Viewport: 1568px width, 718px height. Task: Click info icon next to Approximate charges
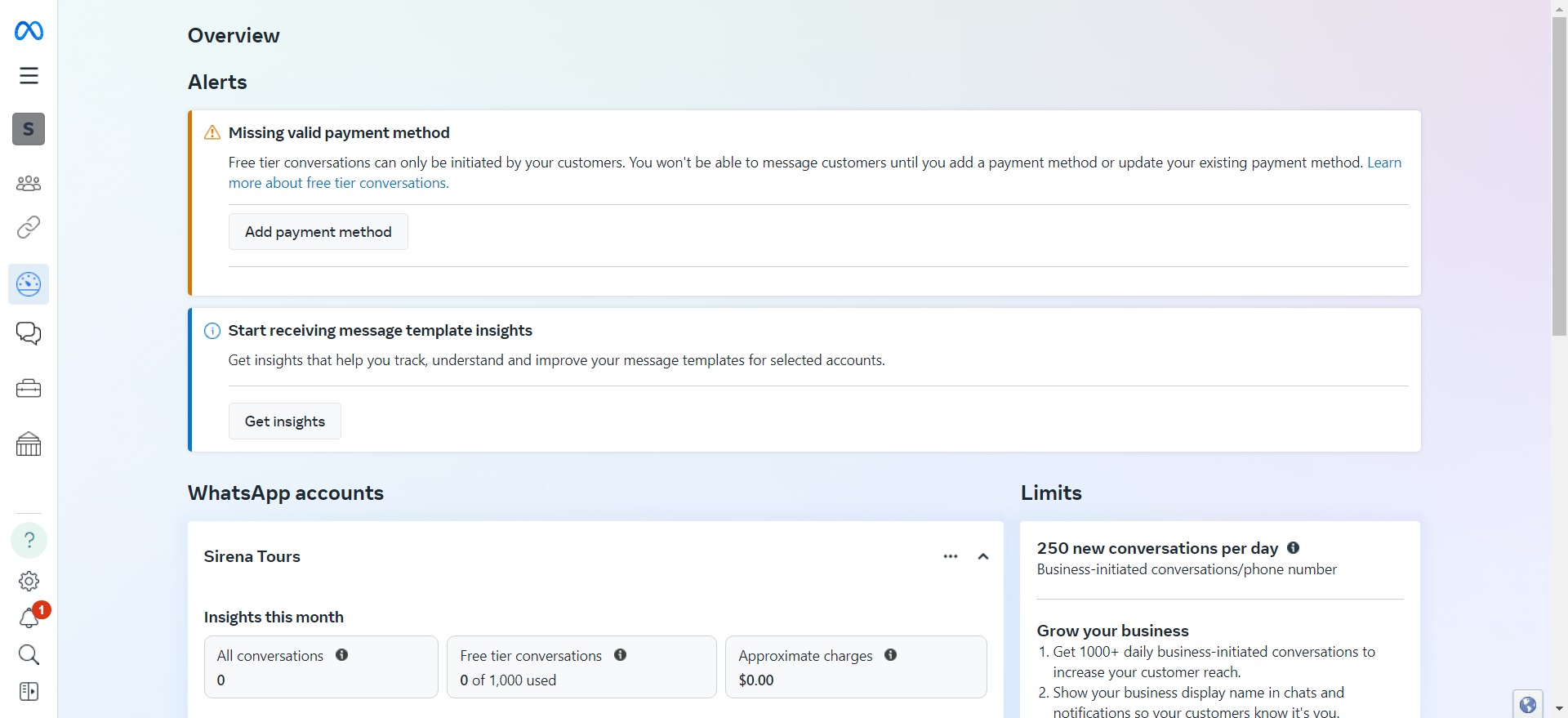[891, 655]
